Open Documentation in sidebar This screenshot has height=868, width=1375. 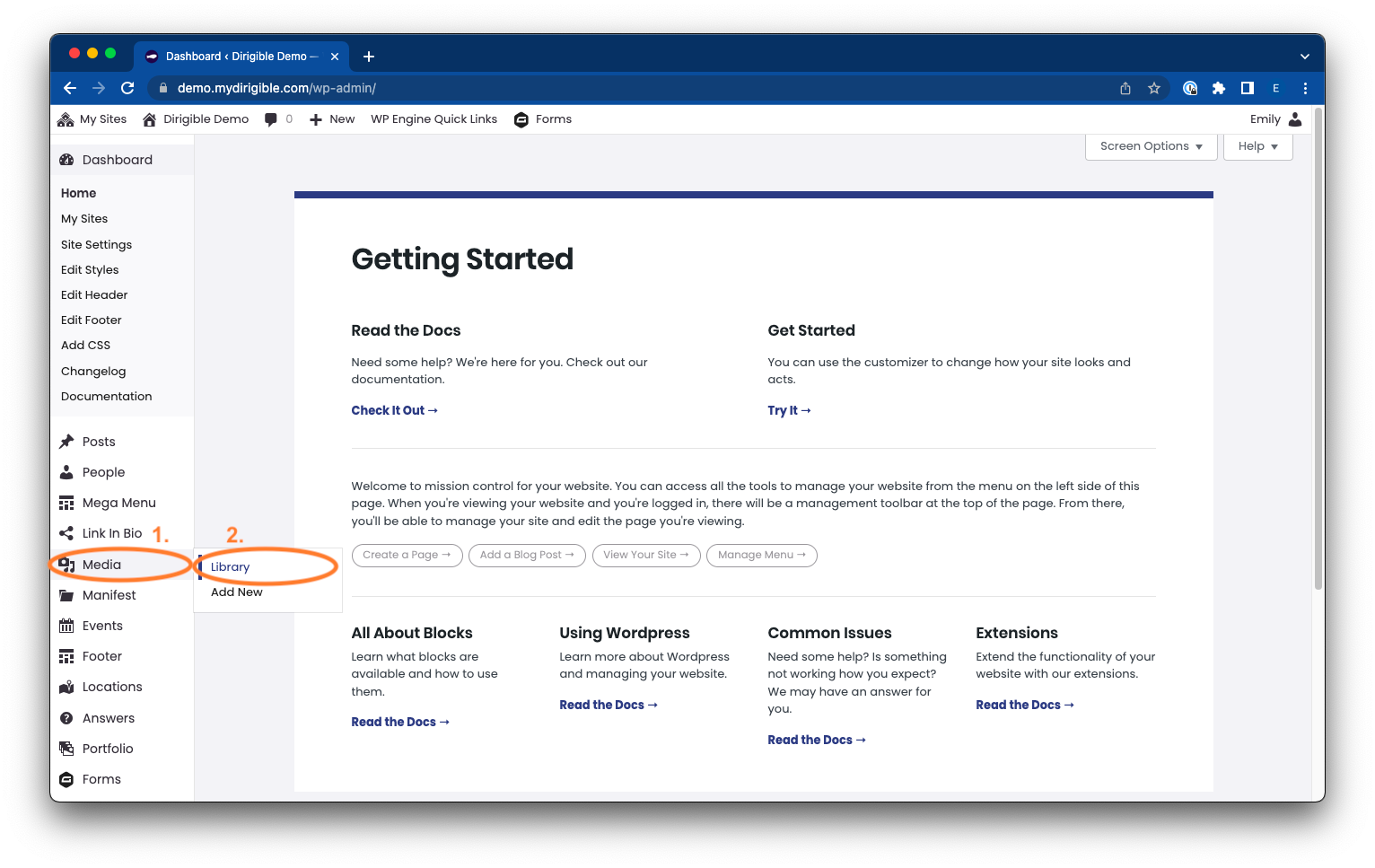106,396
